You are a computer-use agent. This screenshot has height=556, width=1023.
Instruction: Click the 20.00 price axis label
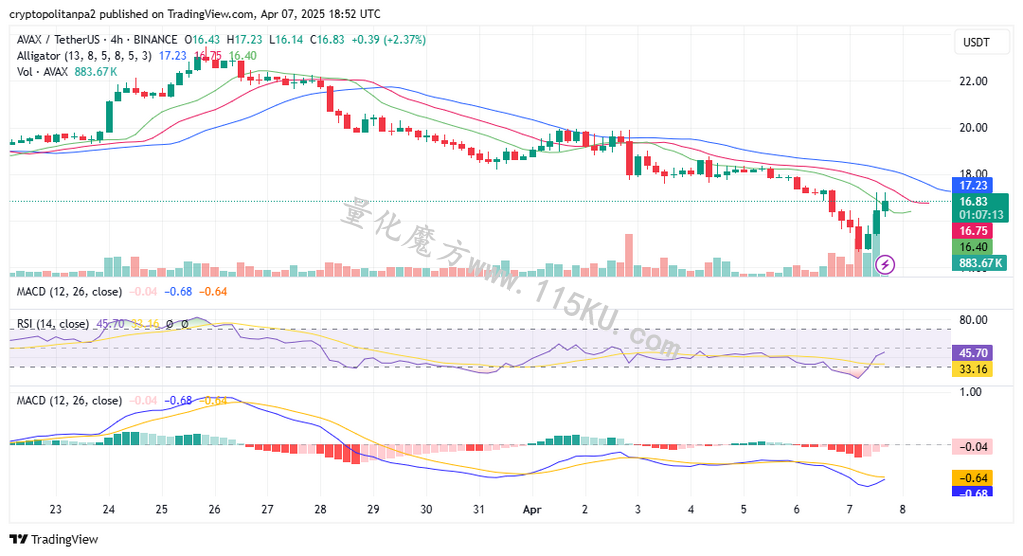click(x=973, y=127)
